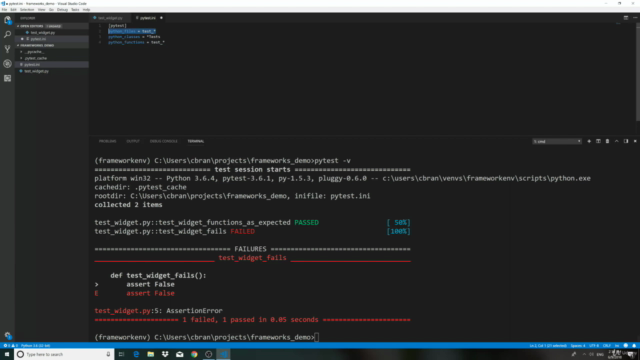Open Dropbox from taskbar
640x360 pixels.
(x=165, y=354)
